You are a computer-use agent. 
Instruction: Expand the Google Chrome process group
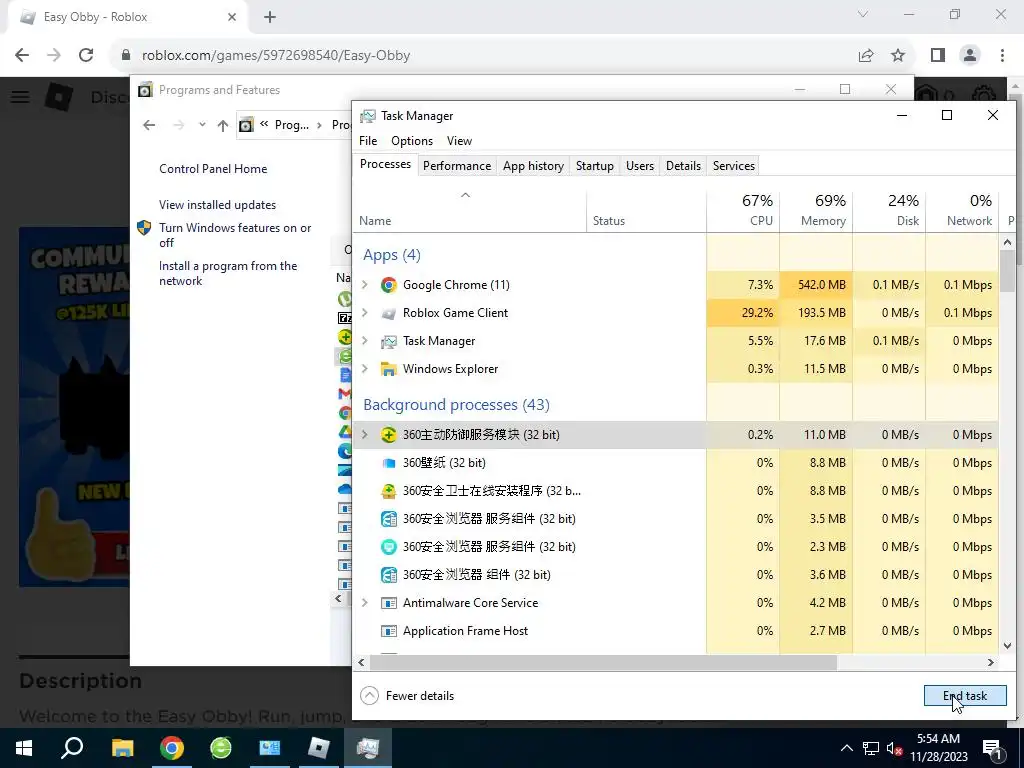pyautogui.click(x=365, y=285)
